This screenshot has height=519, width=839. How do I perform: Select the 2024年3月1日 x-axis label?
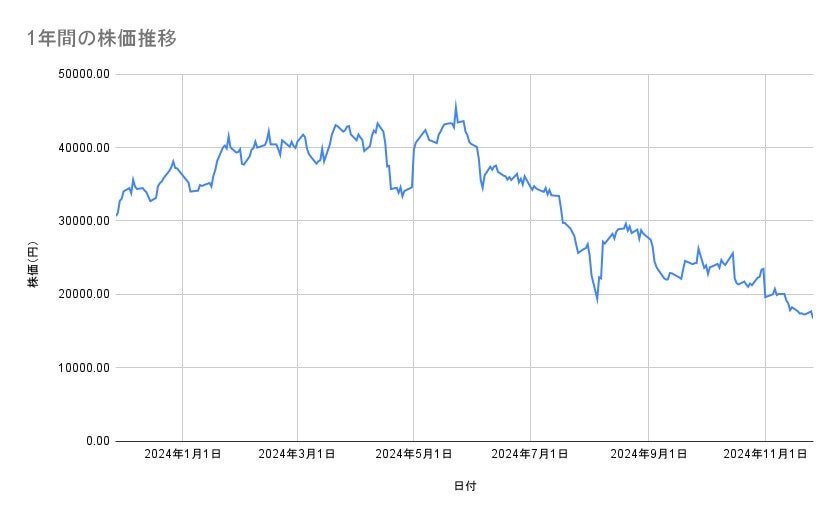tap(297, 454)
